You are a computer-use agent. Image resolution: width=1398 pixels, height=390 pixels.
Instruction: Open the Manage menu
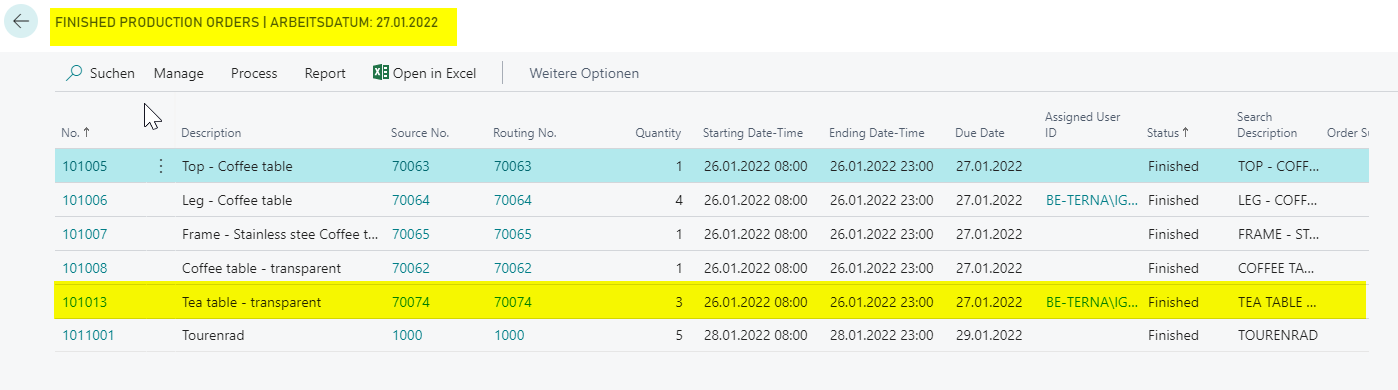(179, 73)
